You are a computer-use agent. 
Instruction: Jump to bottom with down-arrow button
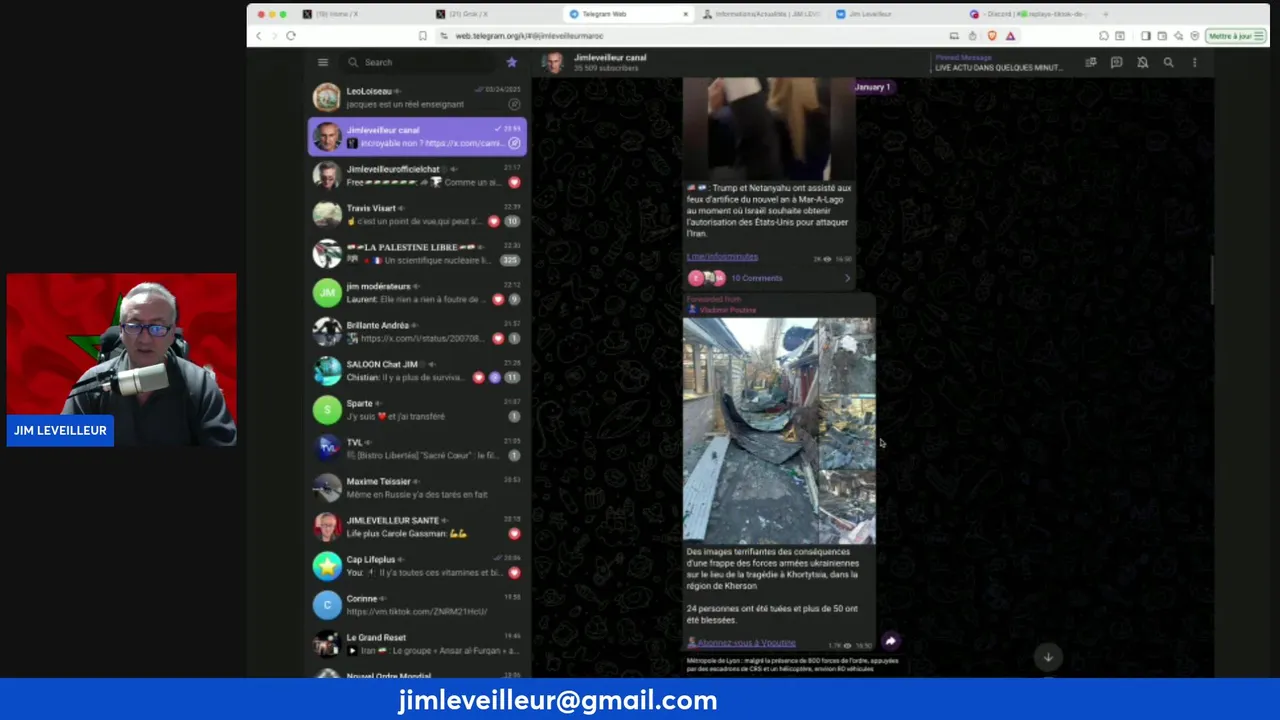click(x=1048, y=657)
